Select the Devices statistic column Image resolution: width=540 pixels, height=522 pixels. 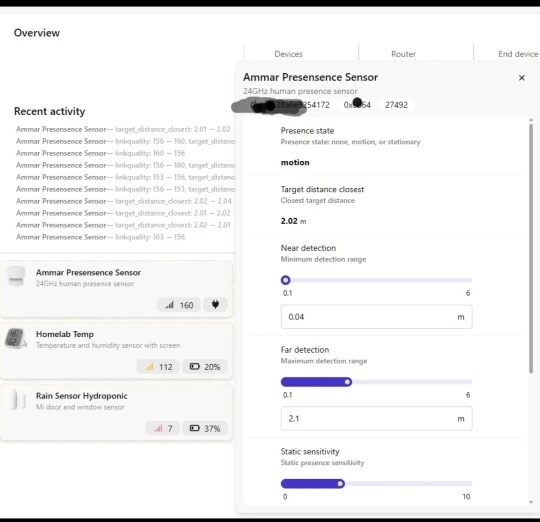pyautogui.click(x=289, y=54)
